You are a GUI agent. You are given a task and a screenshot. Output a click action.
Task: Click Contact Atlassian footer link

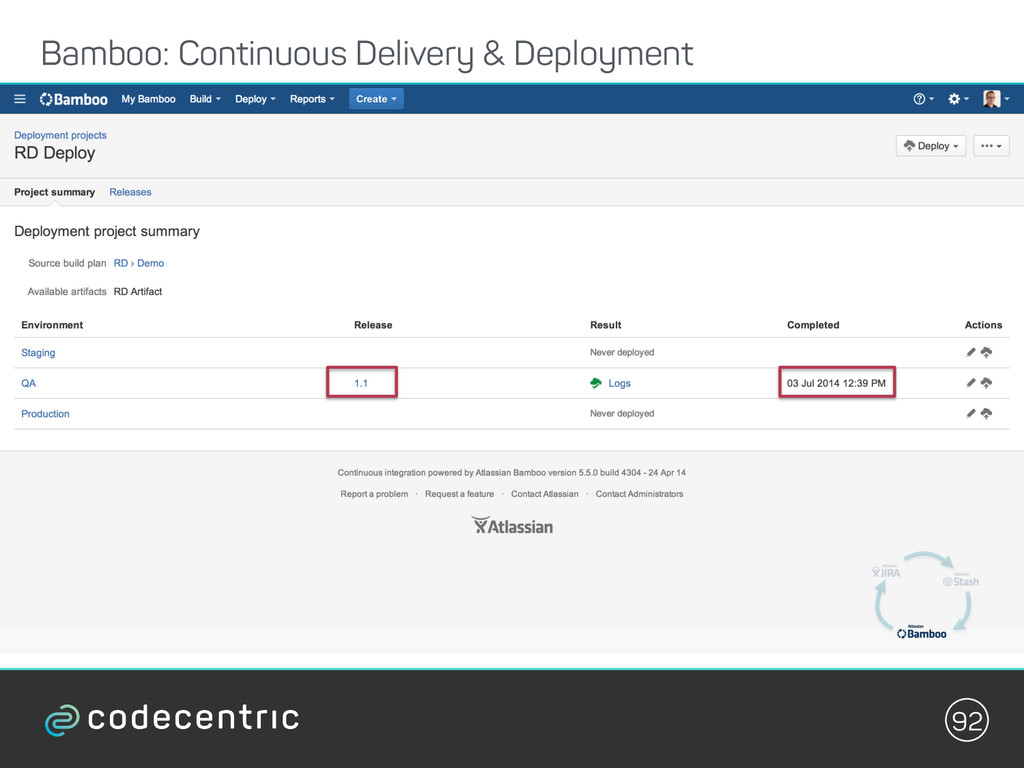click(545, 494)
